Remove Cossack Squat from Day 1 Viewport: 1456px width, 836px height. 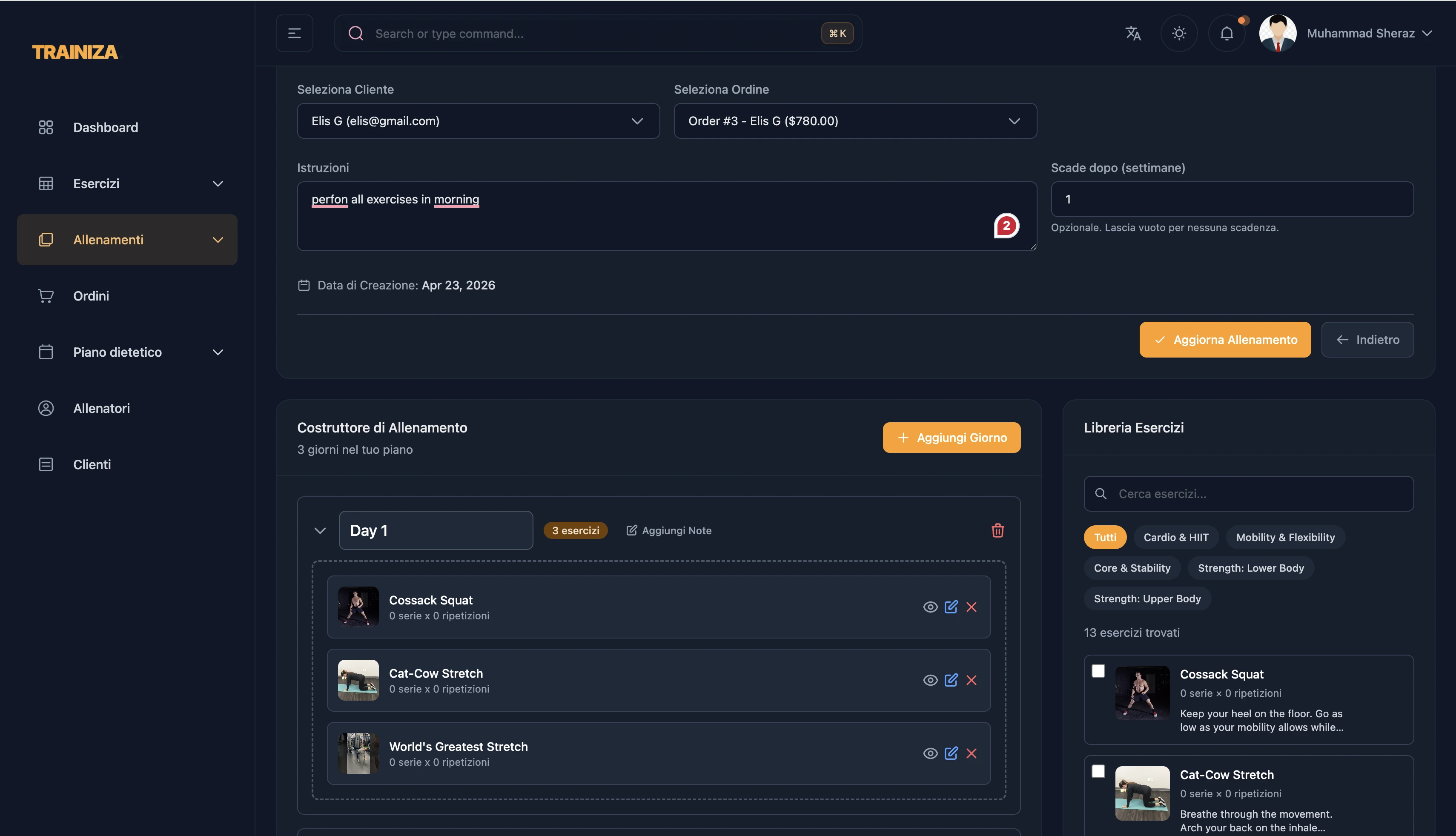tap(971, 607)
